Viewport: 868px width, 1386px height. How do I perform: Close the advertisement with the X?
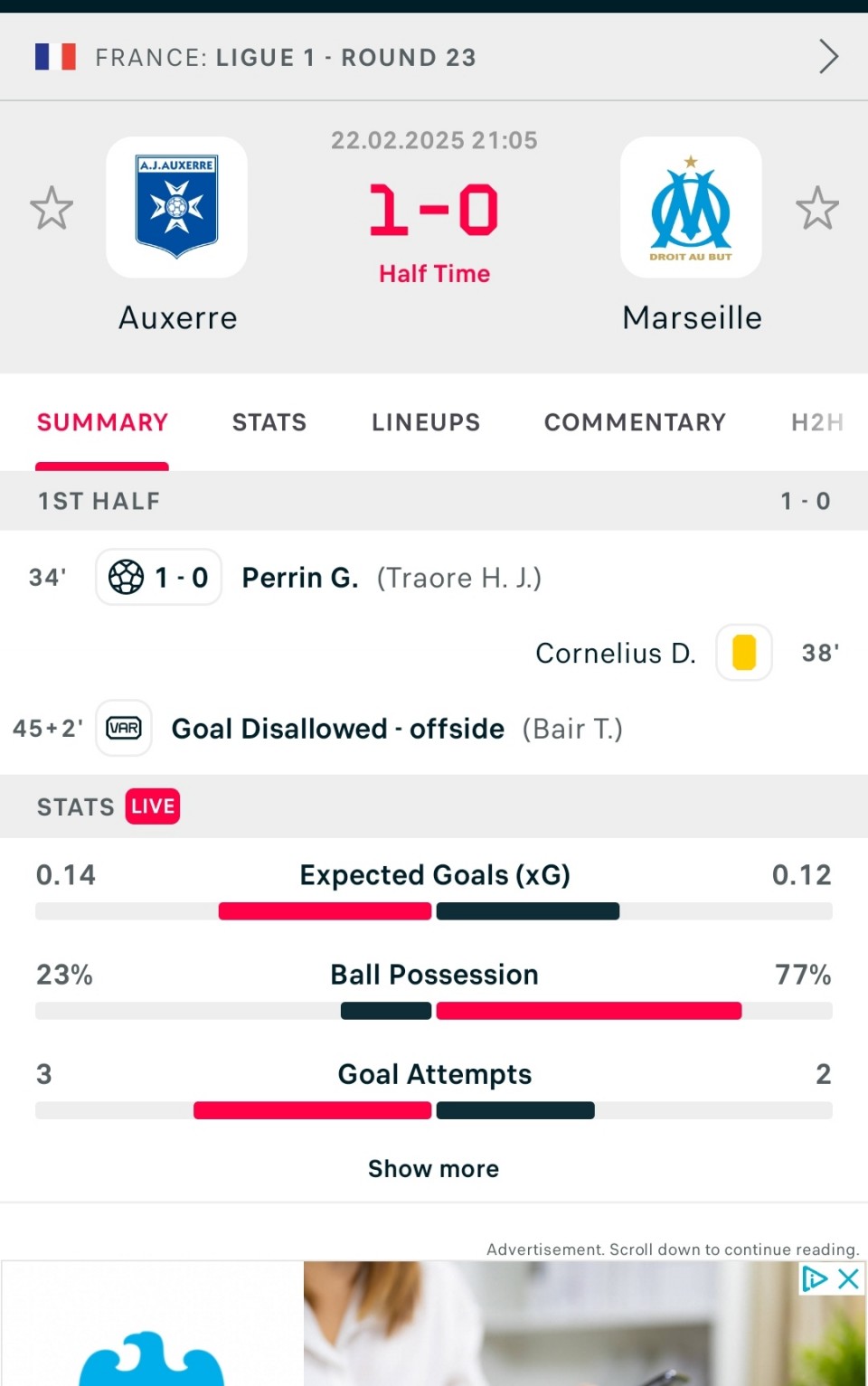coord(848,1278)
